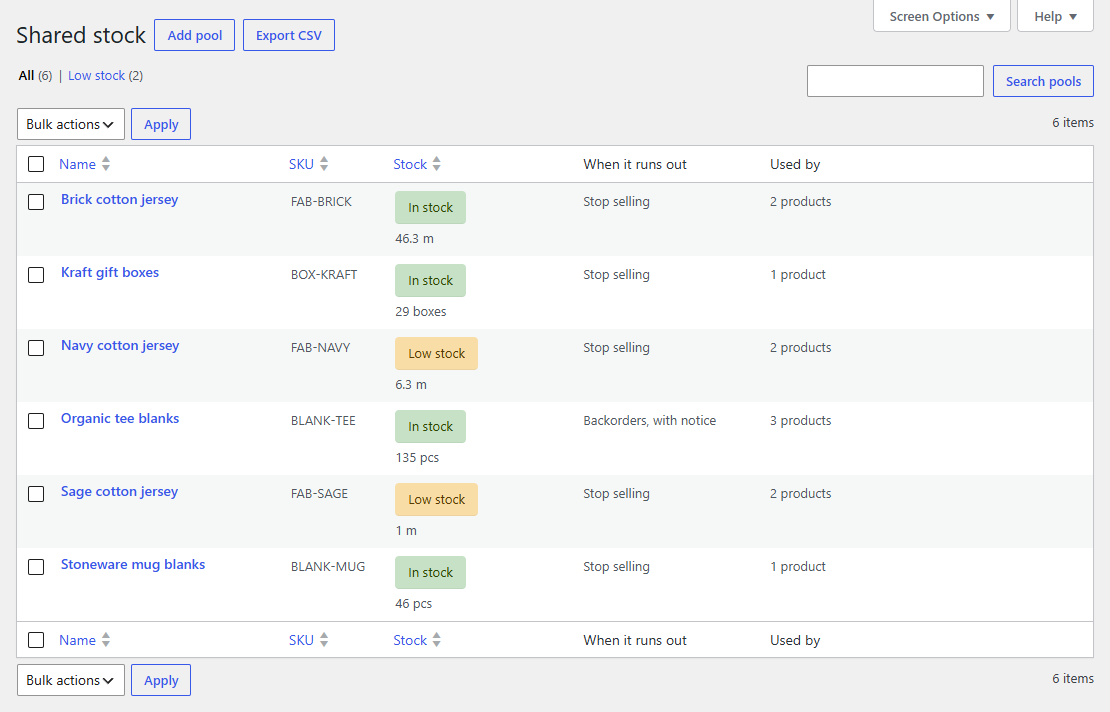1110x712 pixels.
Task: Click the Add pool button
Action: click(195, 35)
